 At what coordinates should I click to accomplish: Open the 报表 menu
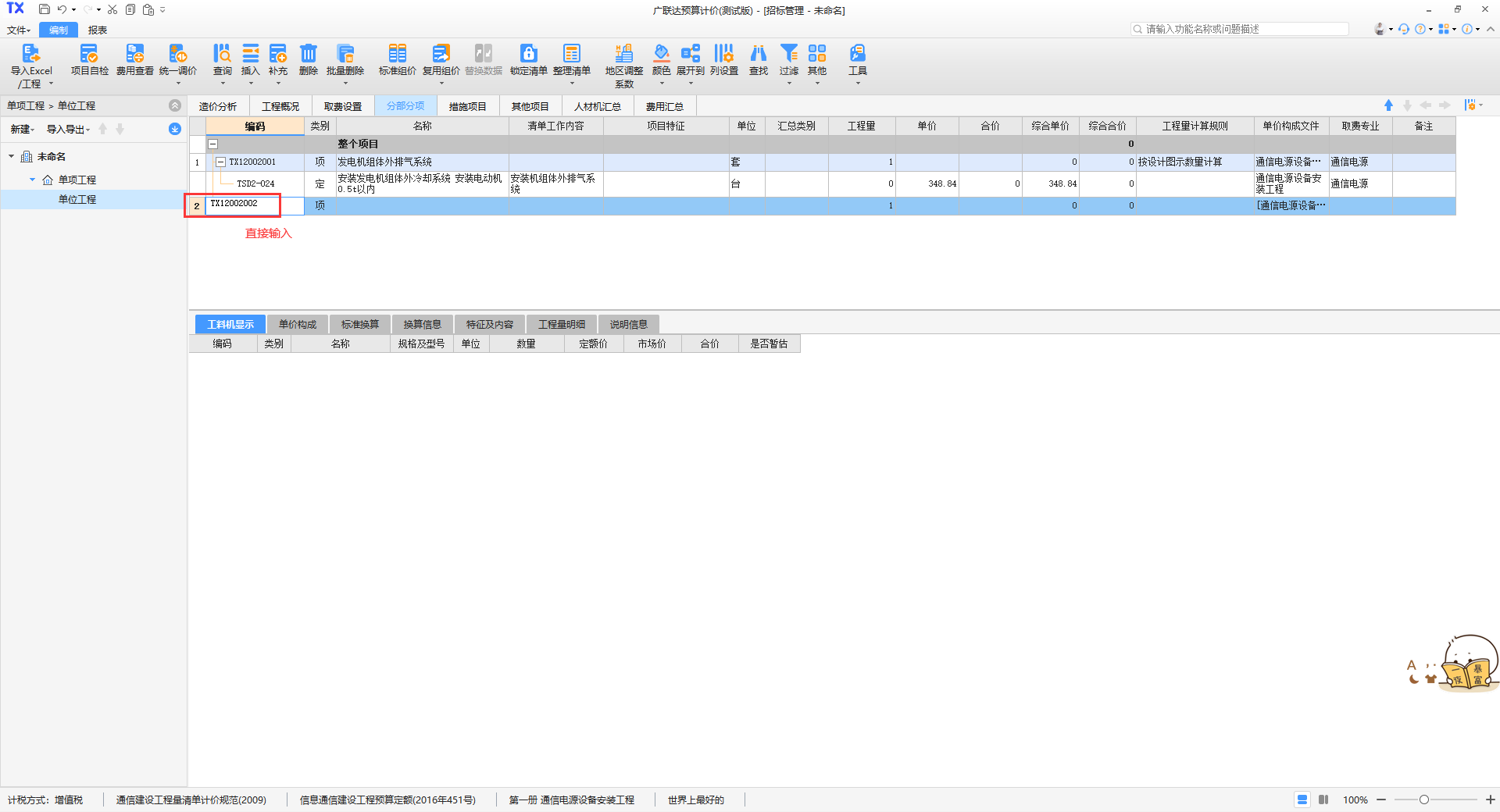[x=97, y=30]
